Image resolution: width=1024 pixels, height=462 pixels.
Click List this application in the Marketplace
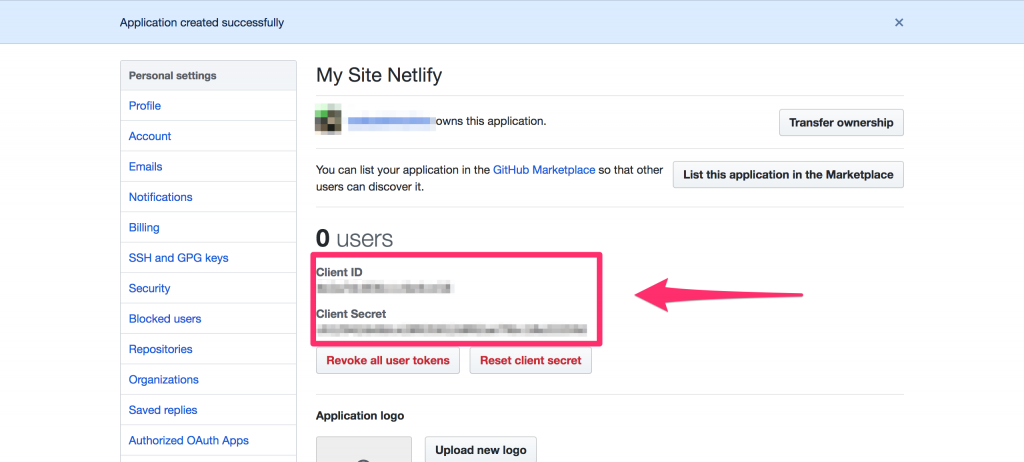coord(788,174)
